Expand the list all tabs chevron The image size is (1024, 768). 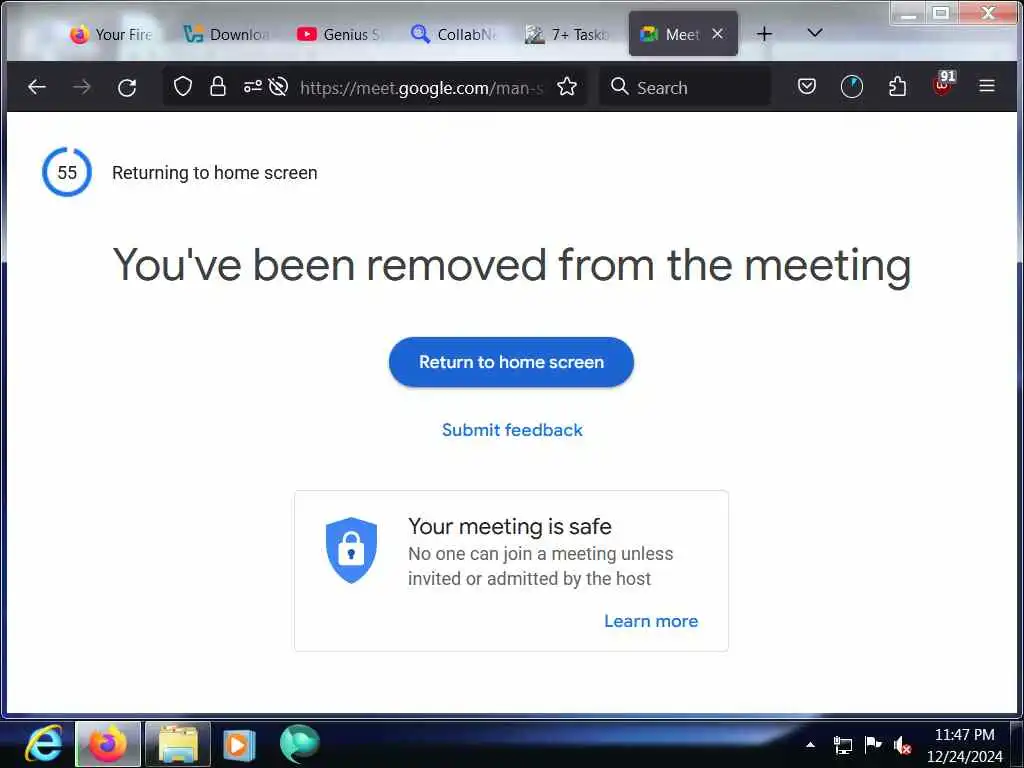click(814, 33)
